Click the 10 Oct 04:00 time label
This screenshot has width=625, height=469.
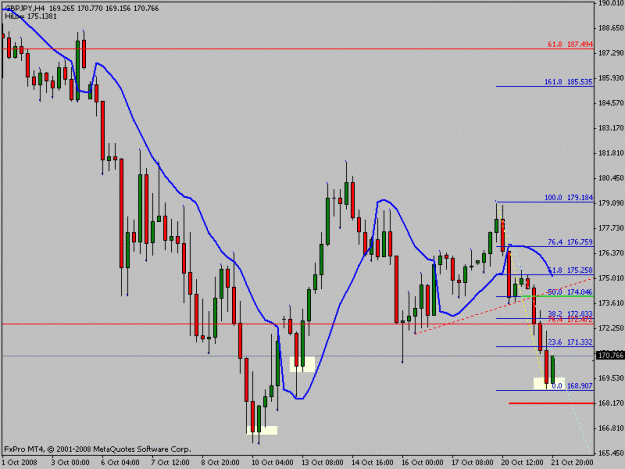coord(272,463)
